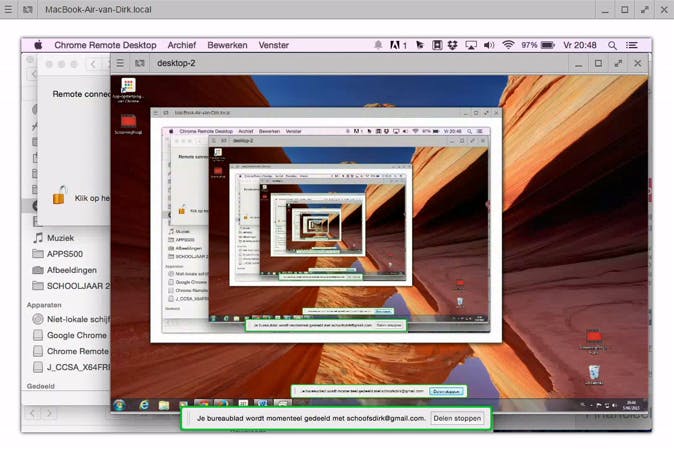
Task: Switch to Firefox in the Windows taskbar
Action: (221, 405)
